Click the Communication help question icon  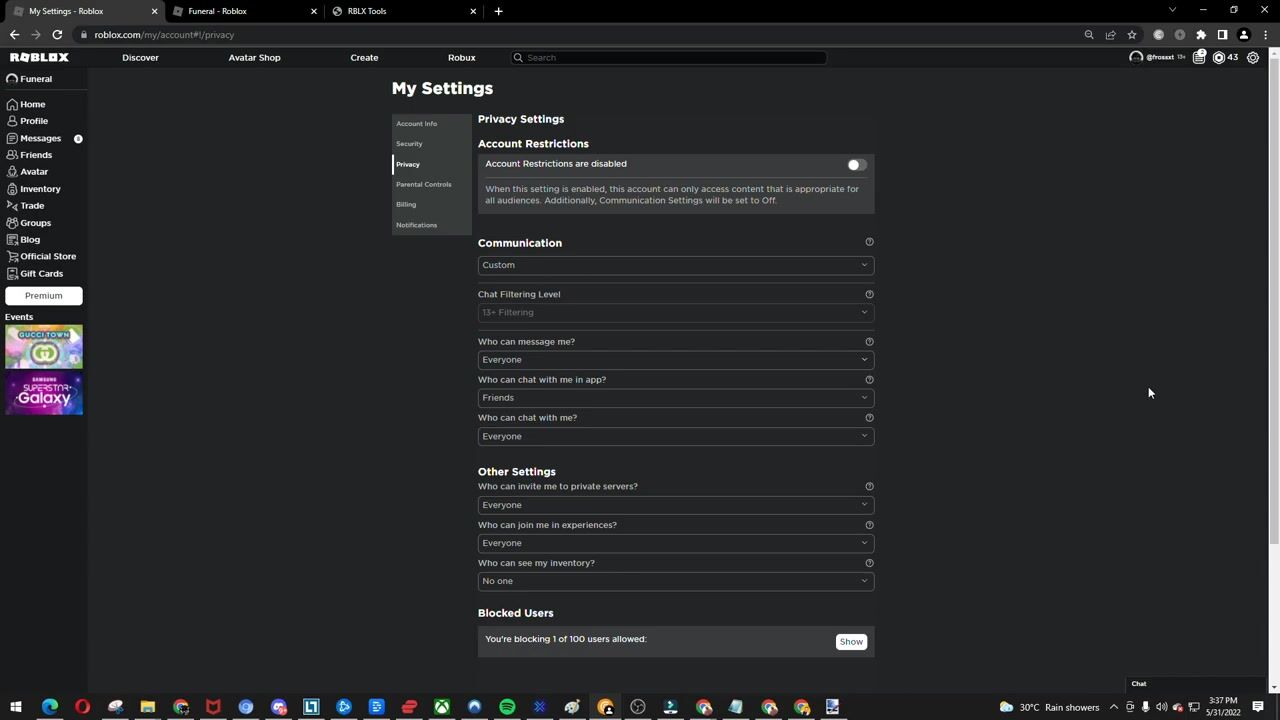pos(869,242)
